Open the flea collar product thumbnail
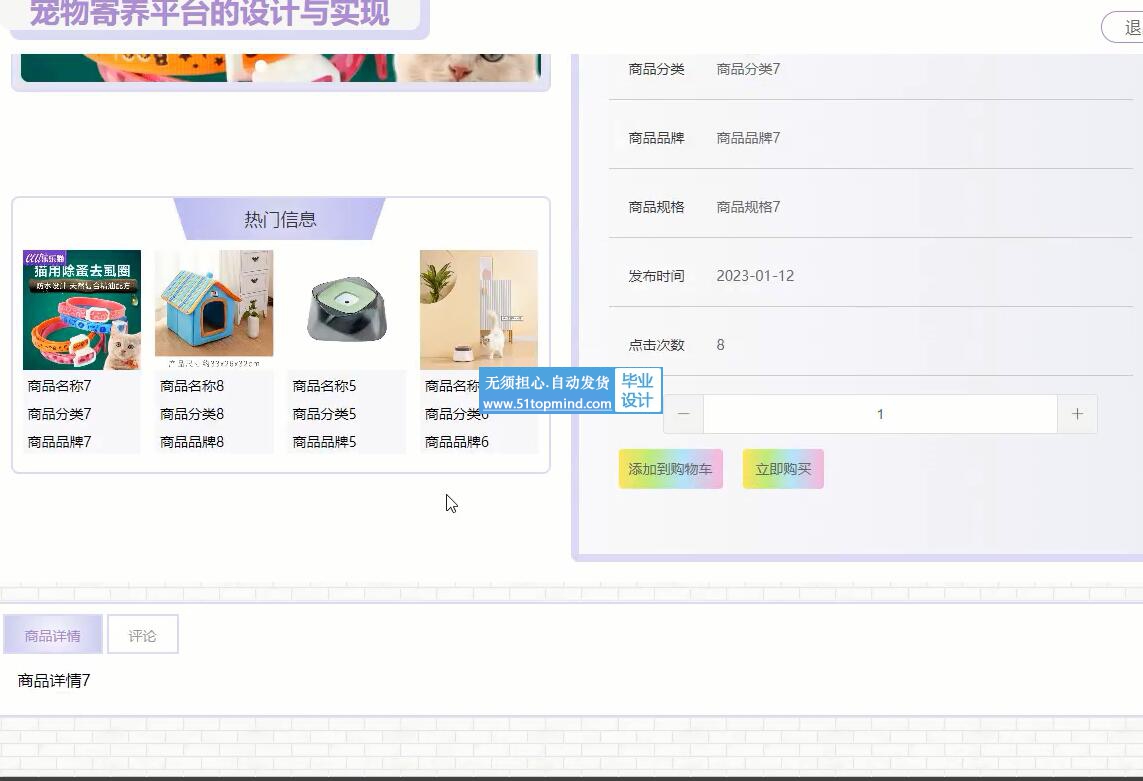 coord(82,310)
